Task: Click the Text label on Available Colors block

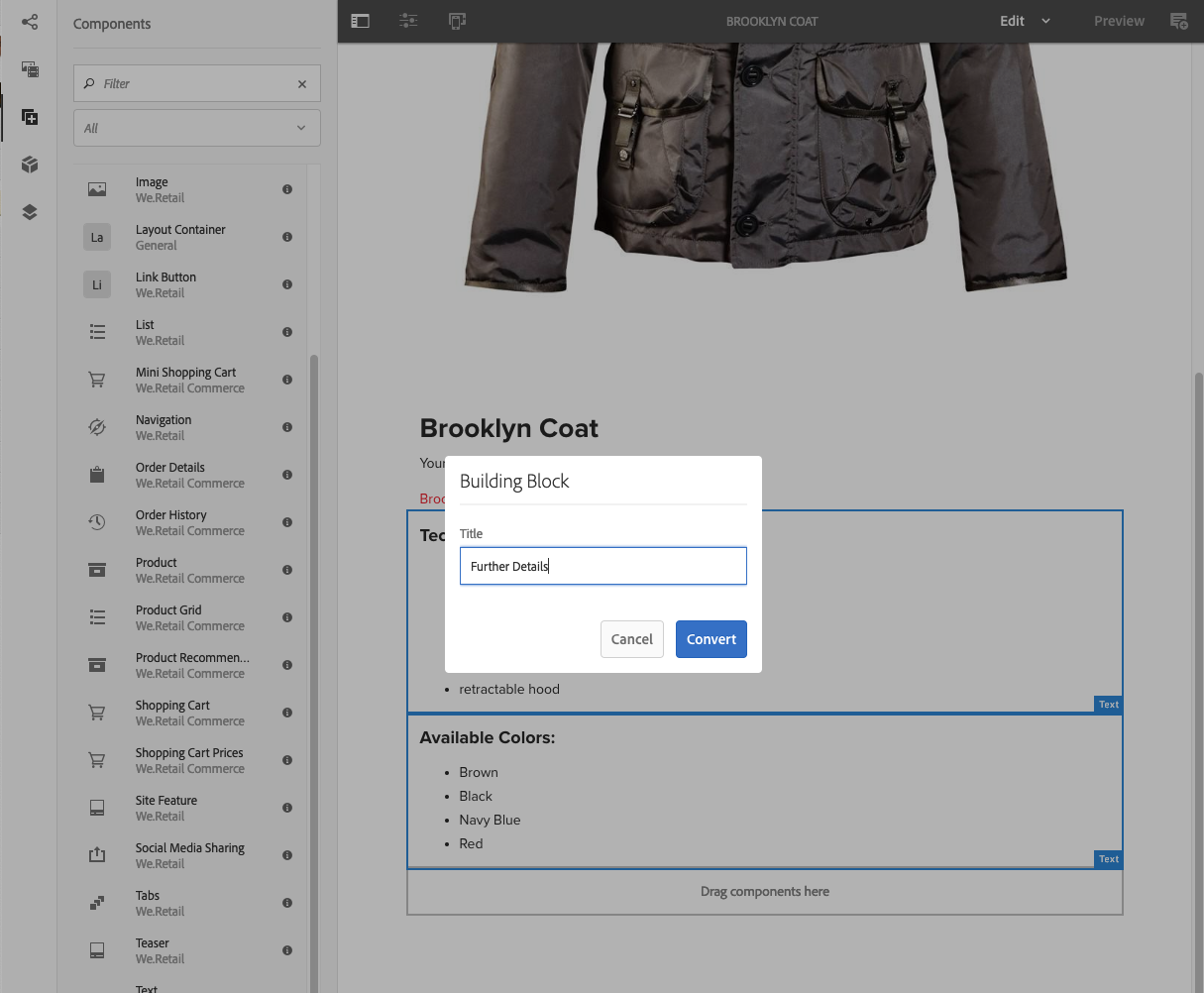Action: (1109, 859)
